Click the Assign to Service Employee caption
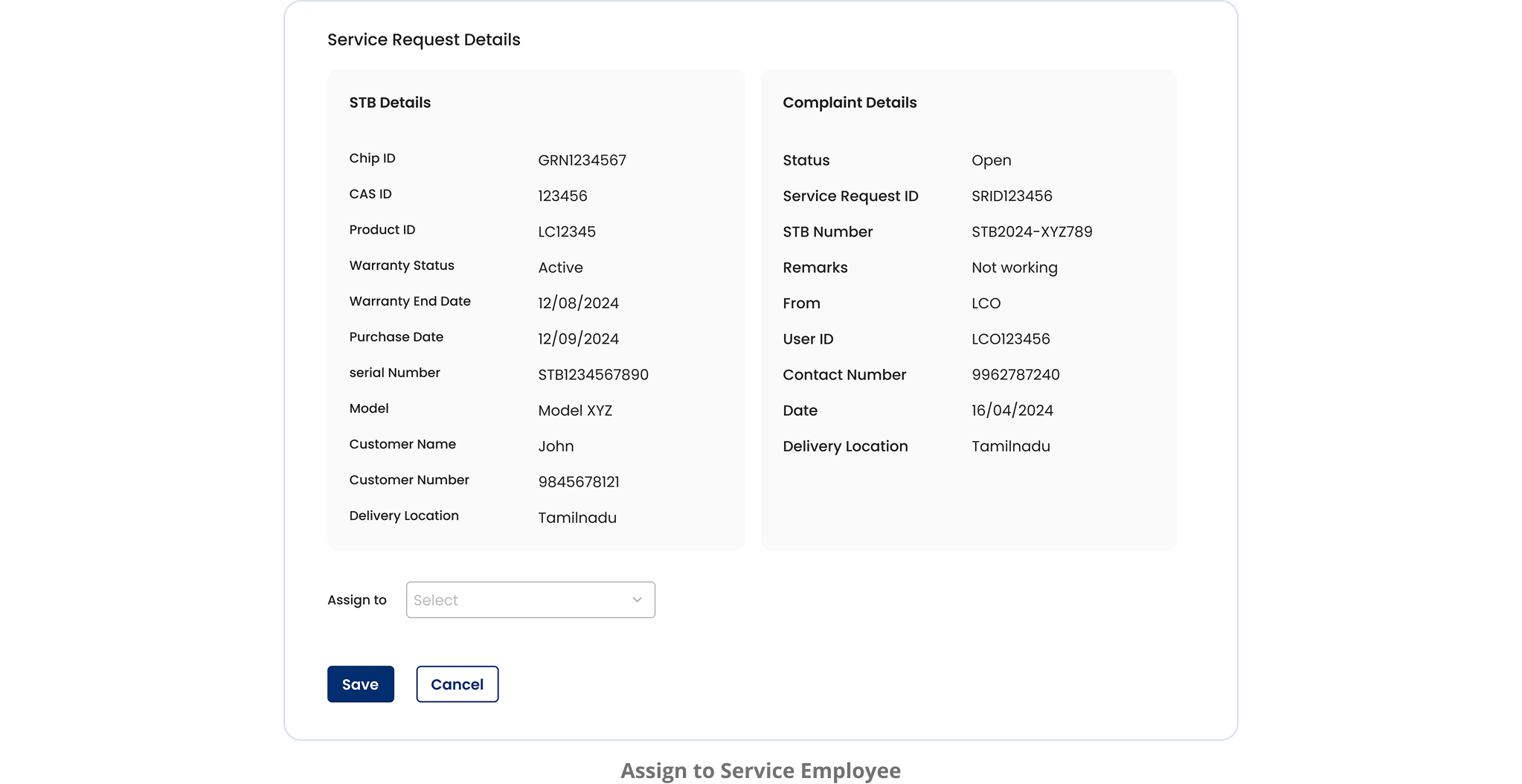The width and height of the screenshot is (1522, 784). (761, 770)
